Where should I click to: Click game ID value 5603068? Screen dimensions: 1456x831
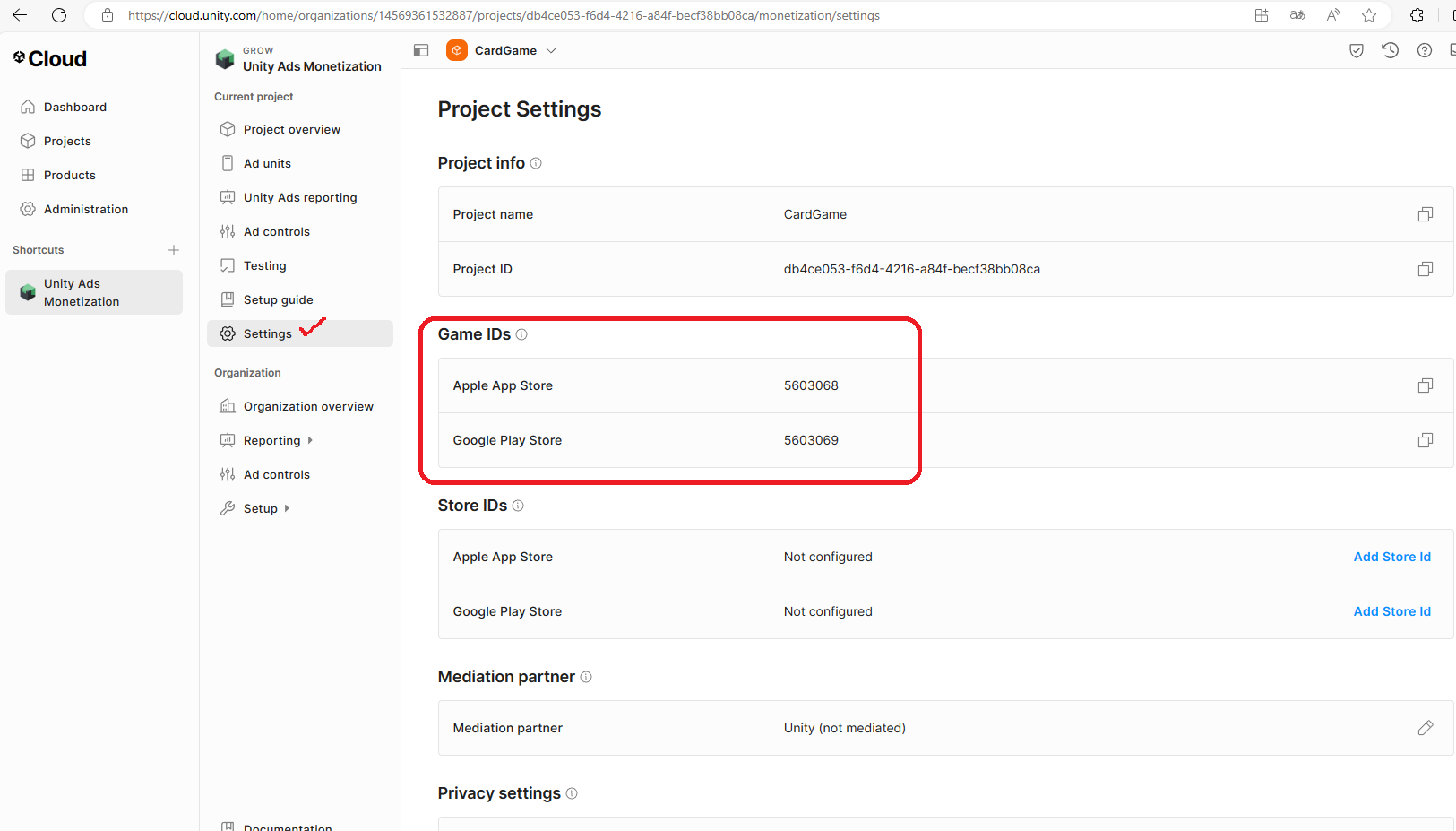tap(811, 385)
